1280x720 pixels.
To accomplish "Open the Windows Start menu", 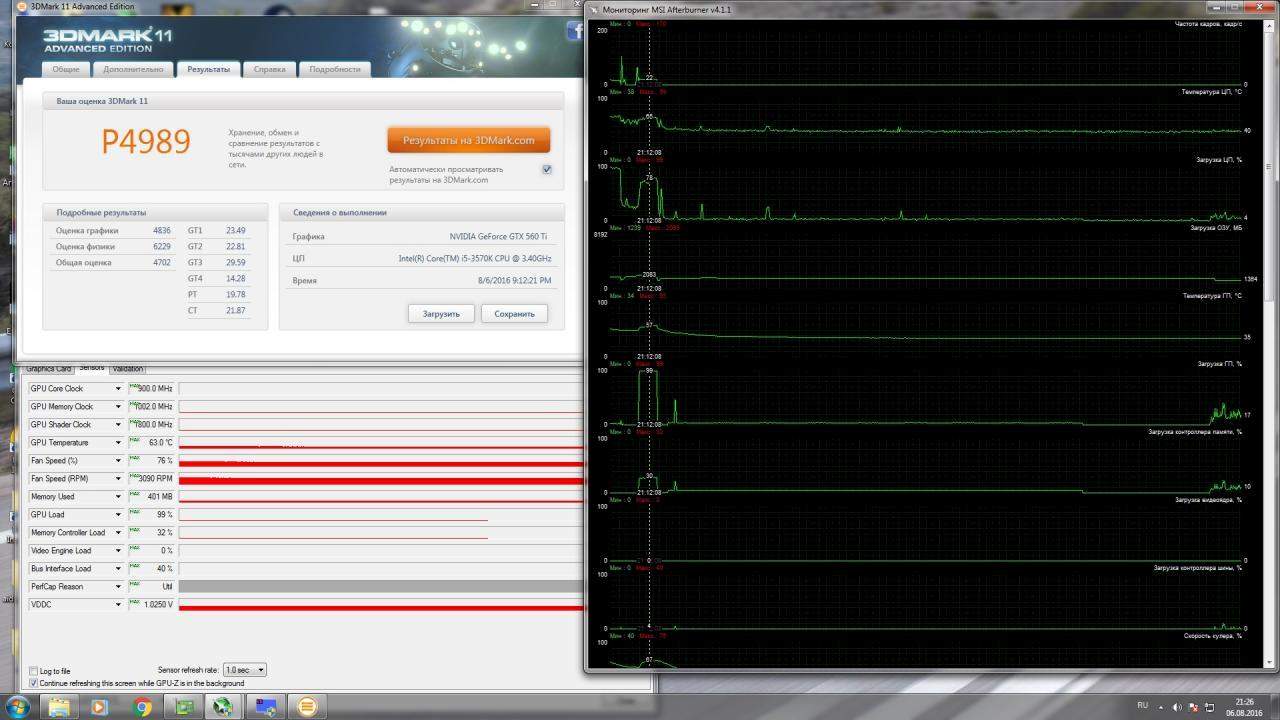I will pyautogui.click(x=19, y=707).
